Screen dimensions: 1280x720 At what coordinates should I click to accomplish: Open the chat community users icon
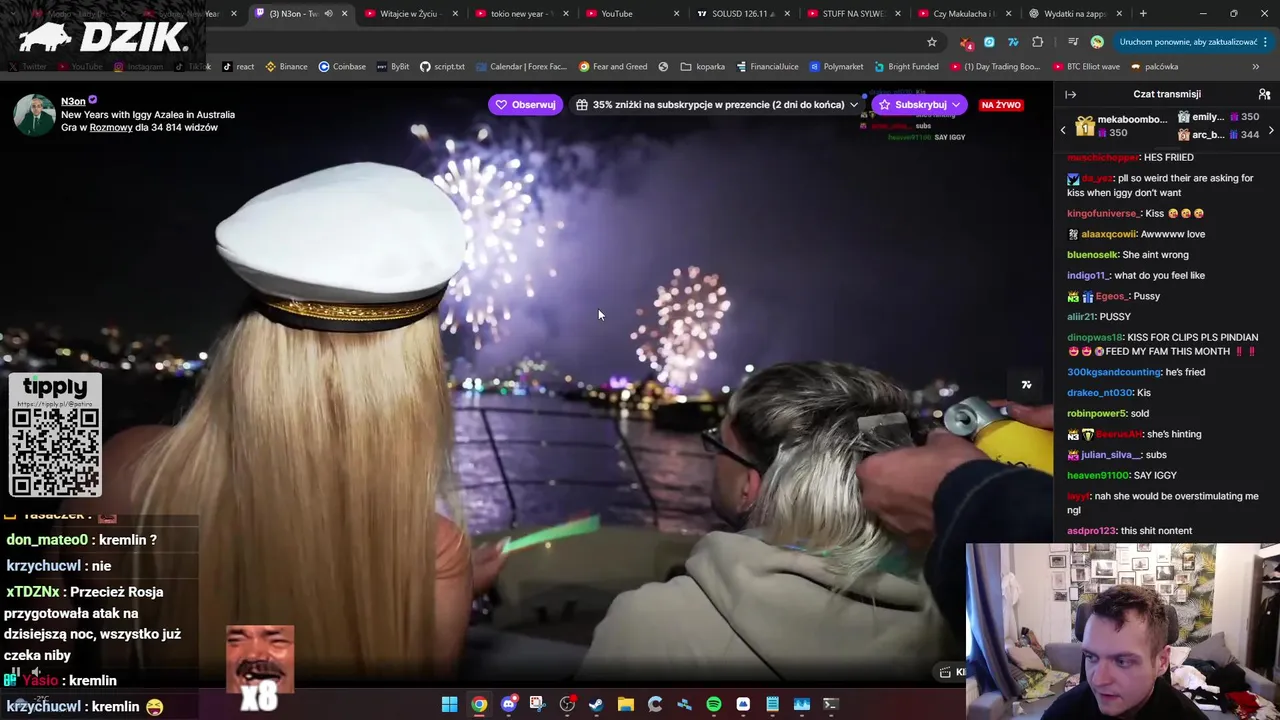[1264, 94]
